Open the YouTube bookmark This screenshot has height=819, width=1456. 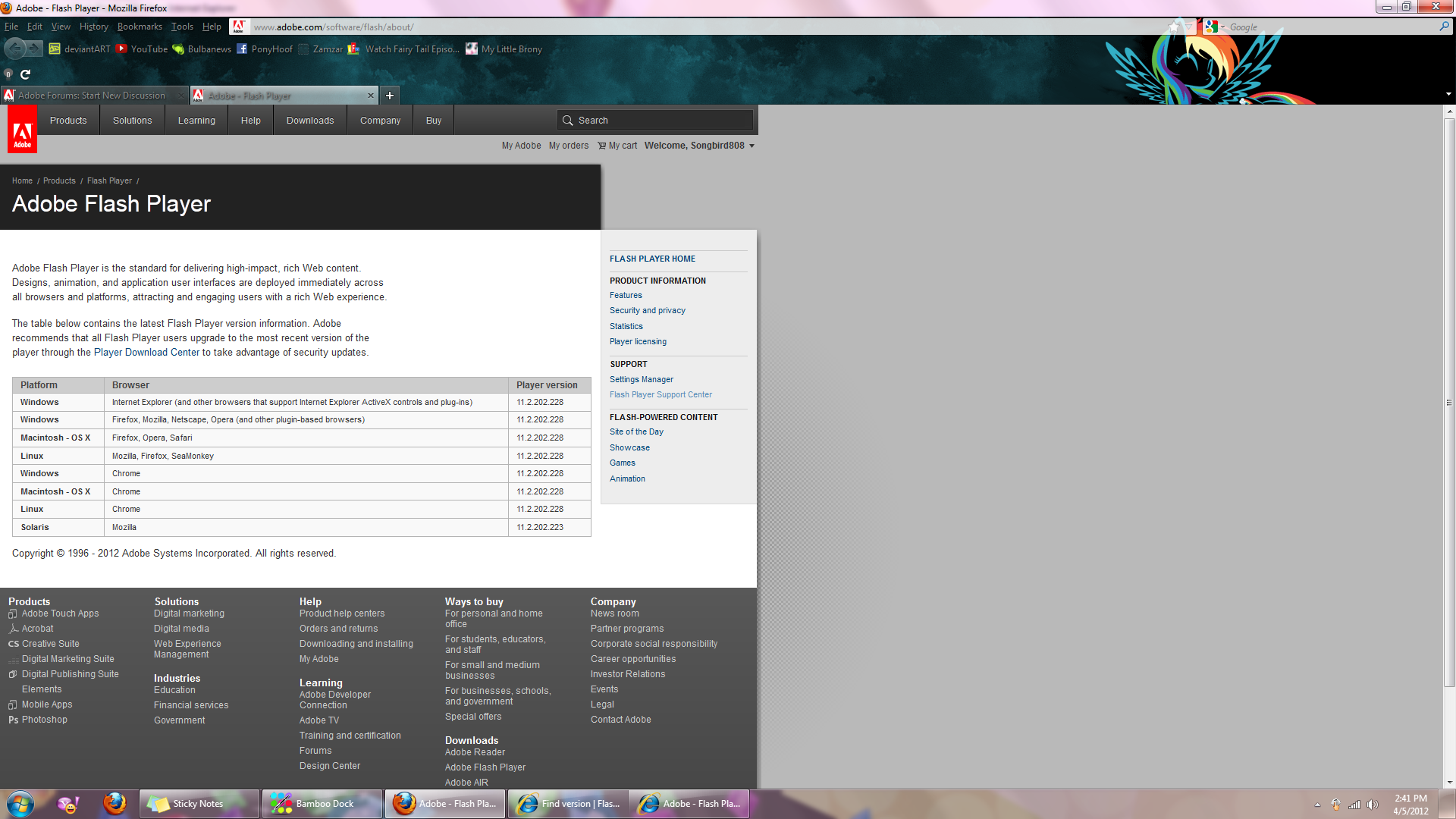(142, 49)
